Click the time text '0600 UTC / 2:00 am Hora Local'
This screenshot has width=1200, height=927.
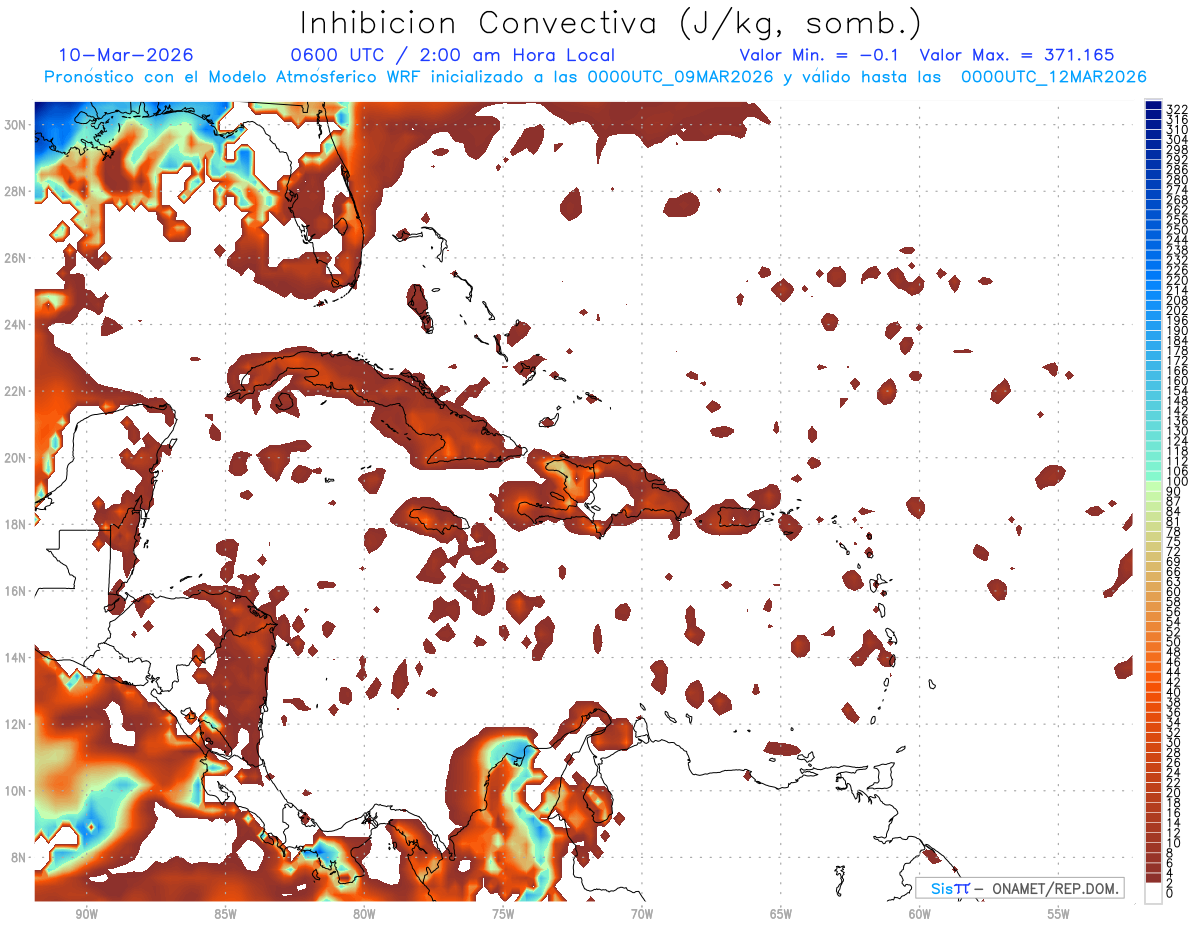(452, 55)
